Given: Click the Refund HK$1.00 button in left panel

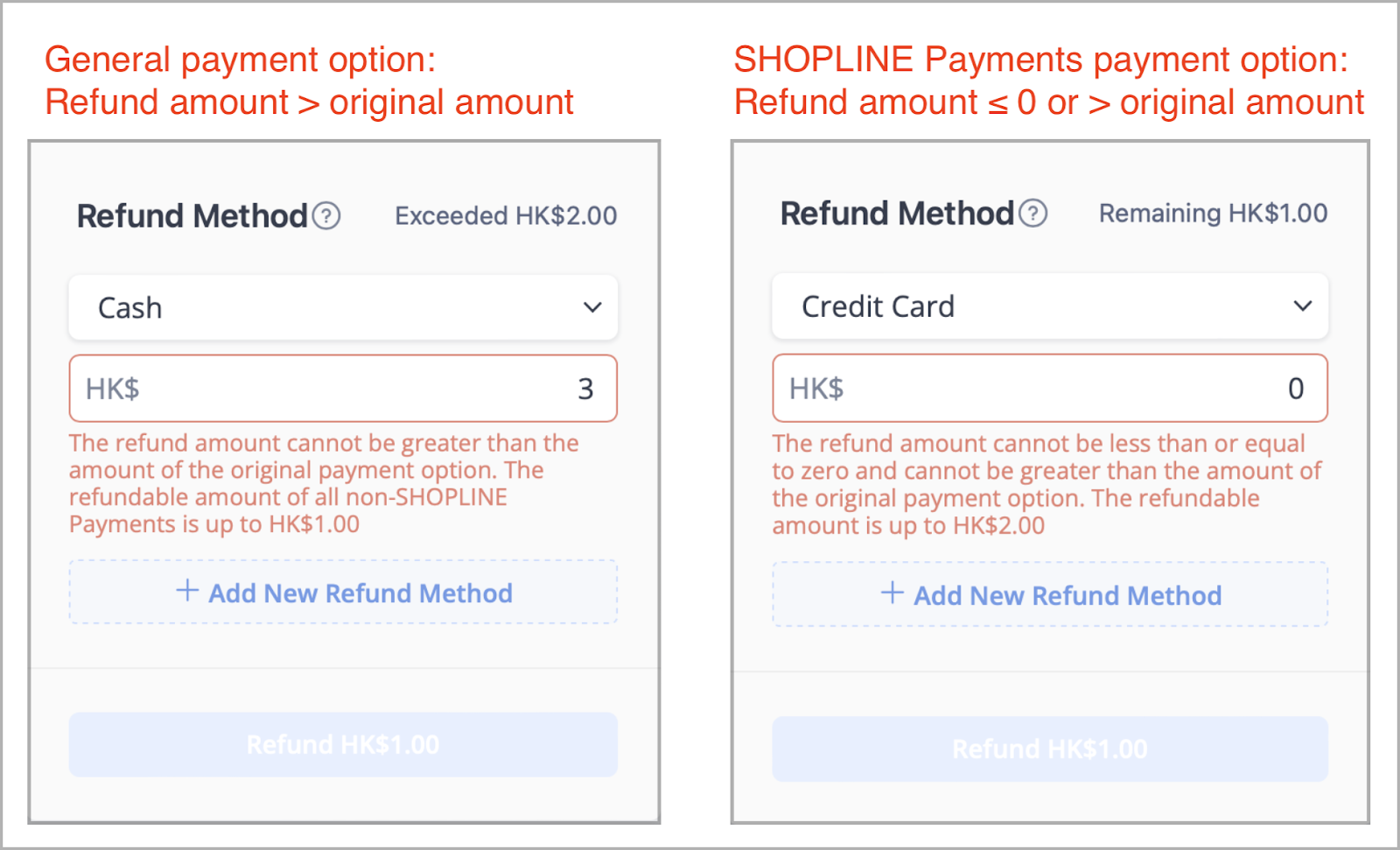Looking at the screenshot, I should pos(343,744).
